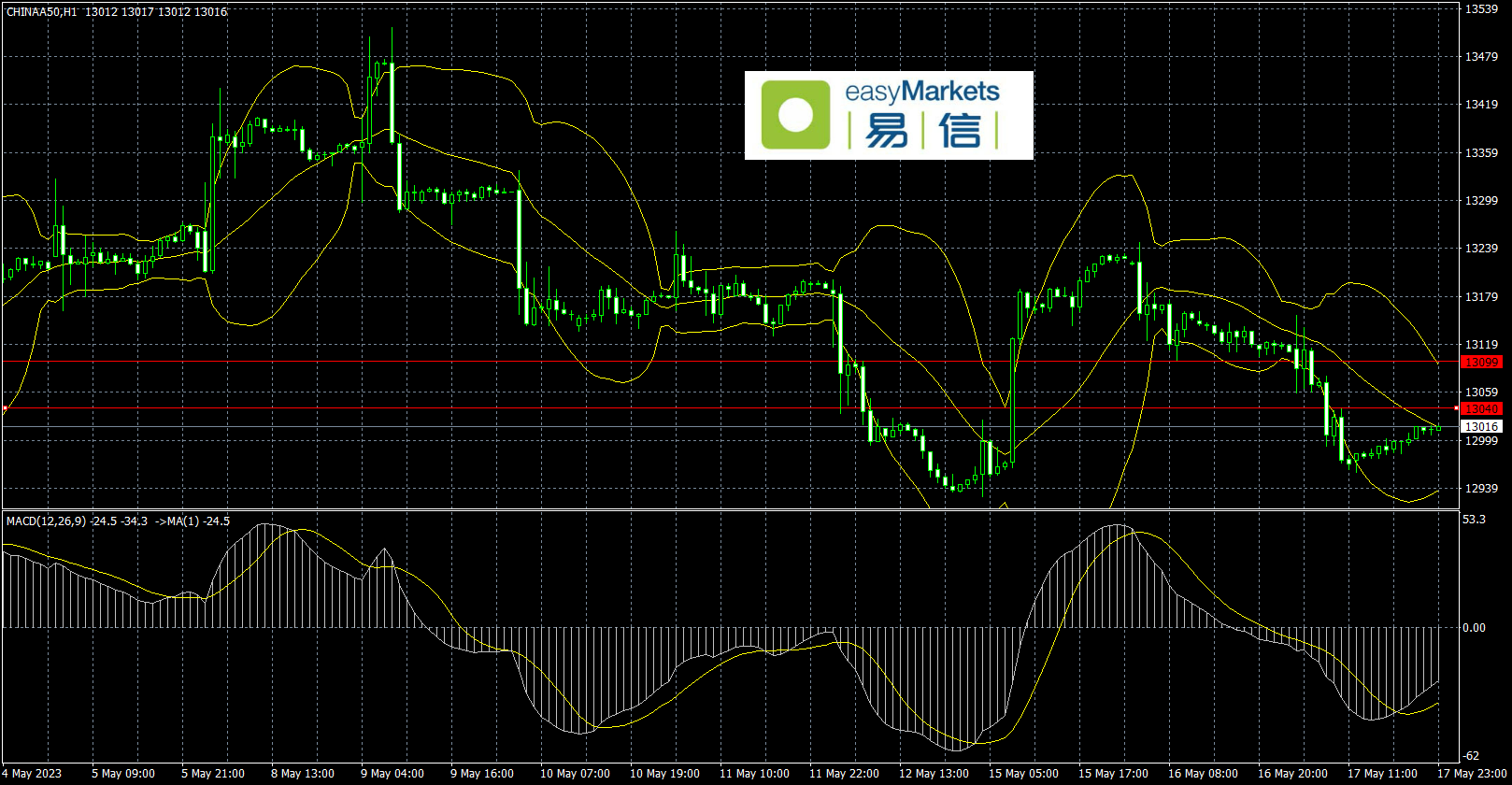Click the 17 May 11:00 time label
Screen dimensions: 1512x785
1383,774
